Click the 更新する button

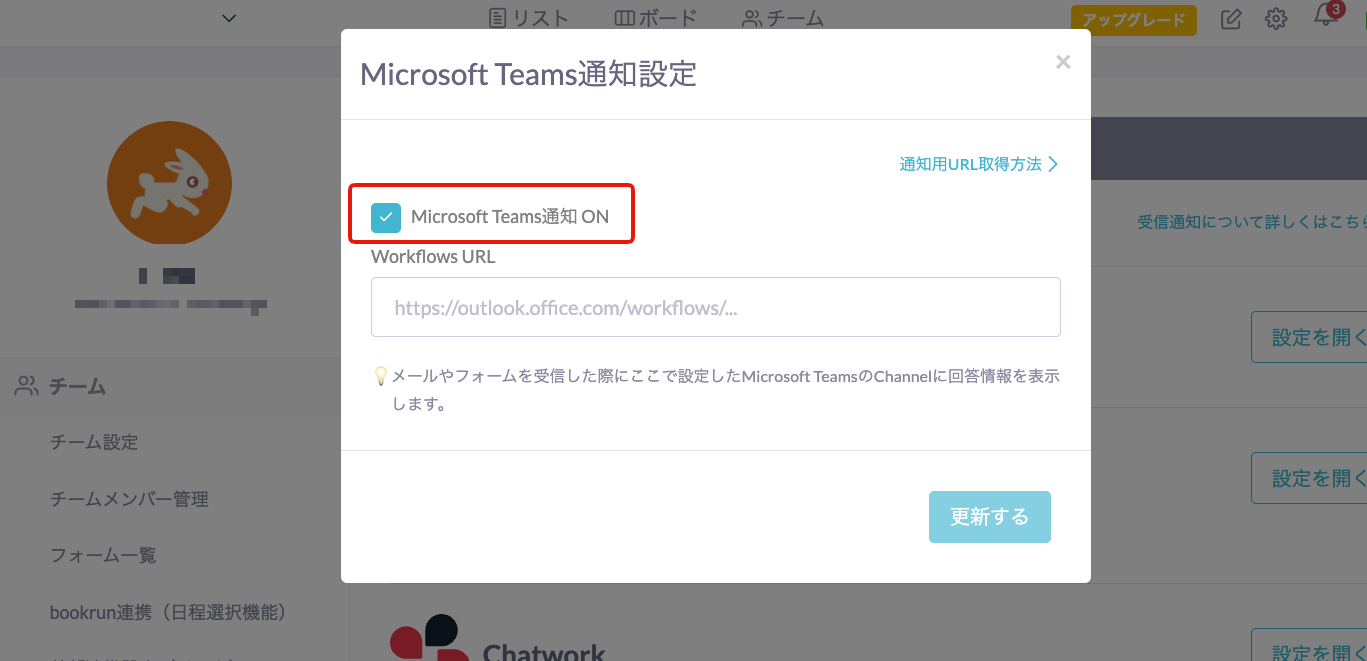coord(990,517)
